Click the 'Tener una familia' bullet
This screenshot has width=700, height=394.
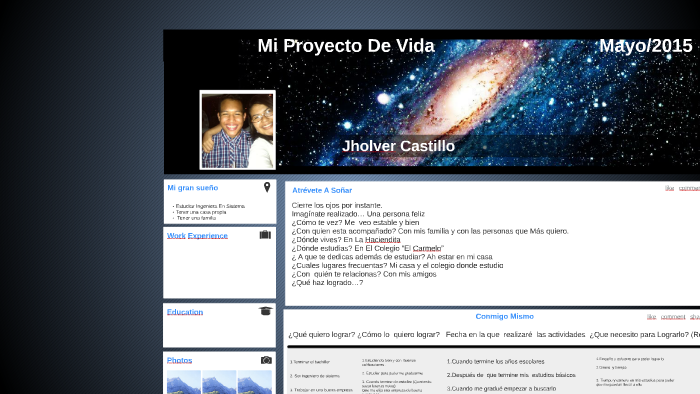[x=195, y=218]
